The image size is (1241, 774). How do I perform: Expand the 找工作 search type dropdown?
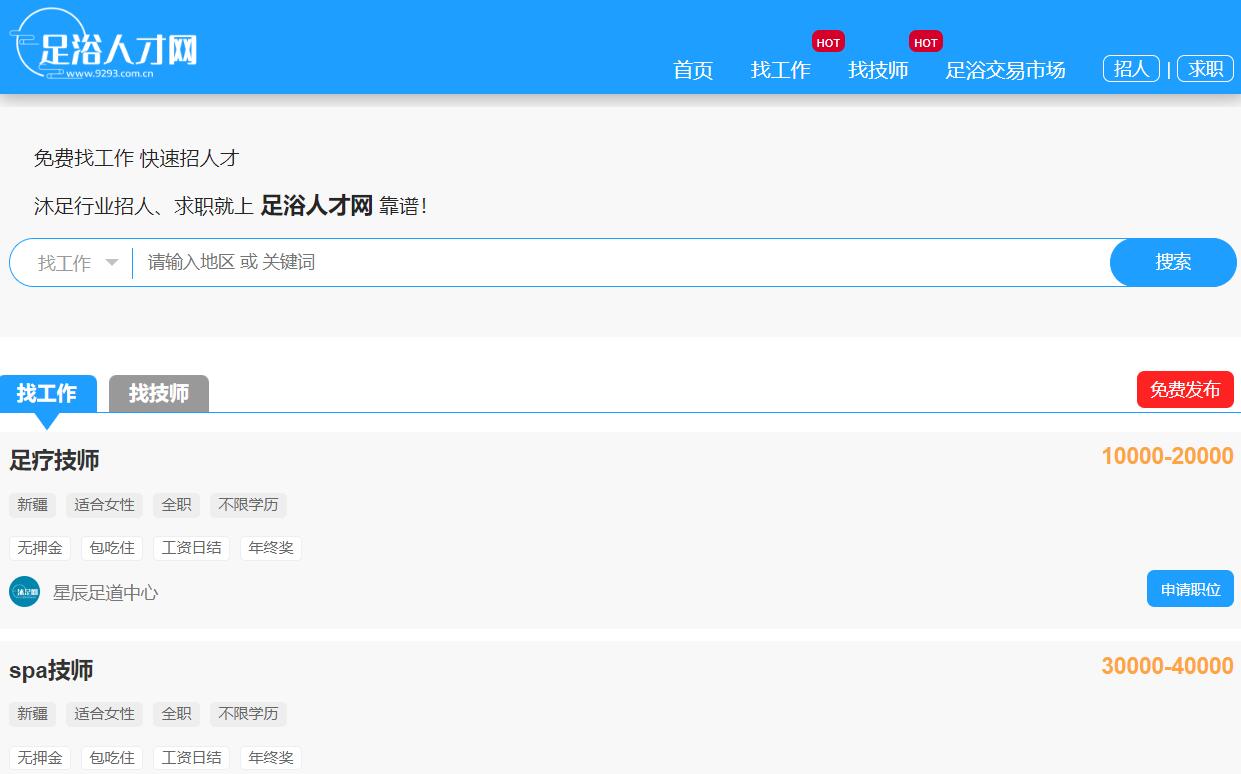coord(78,263)
